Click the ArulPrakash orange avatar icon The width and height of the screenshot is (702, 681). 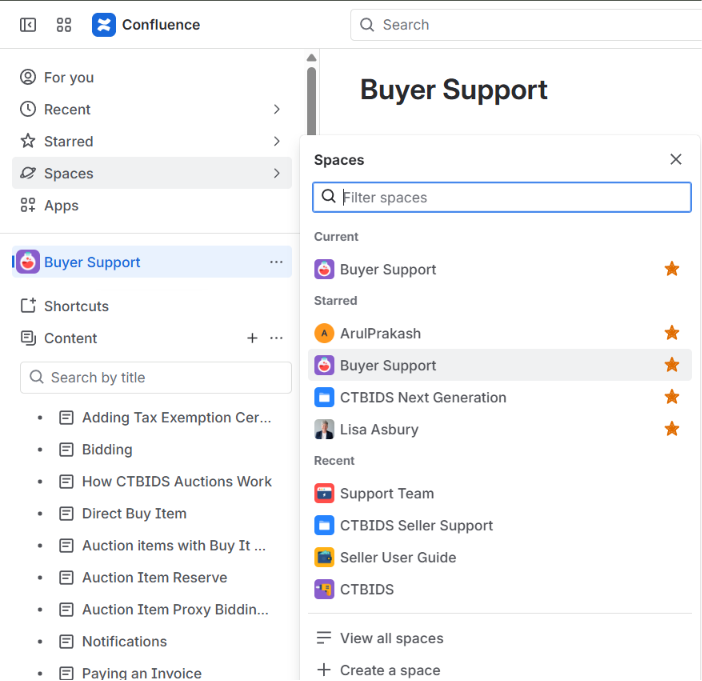324,334
